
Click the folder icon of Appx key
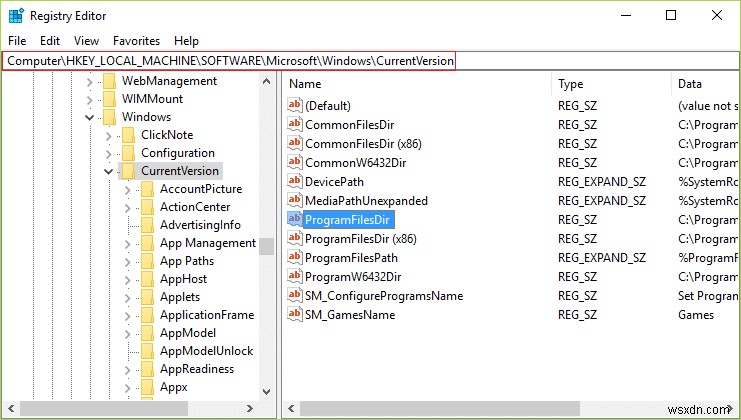point(147,387)
